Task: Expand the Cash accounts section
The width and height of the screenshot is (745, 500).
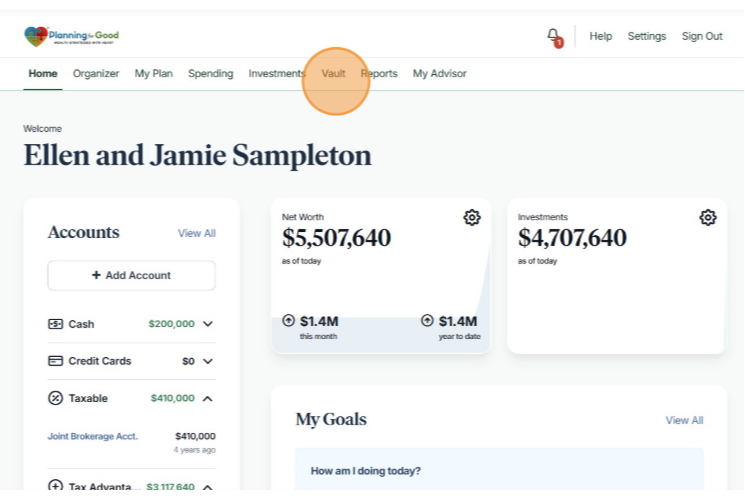Action: (x=208, y=324)
